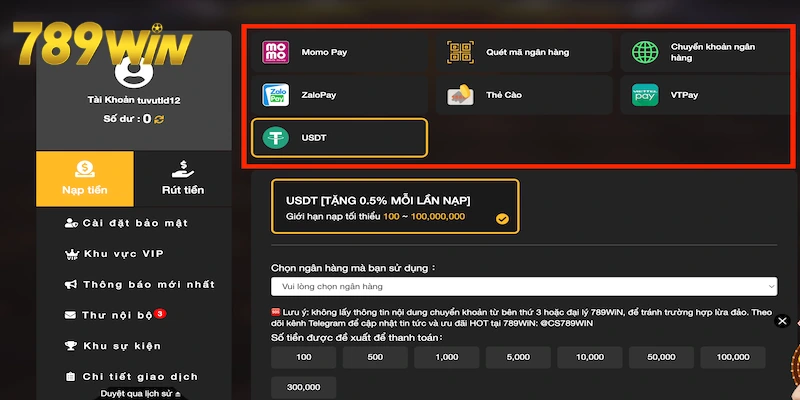This screenshot has height=400, width=800.
Task: Select suggested amount 50,000
Action: pyautogui.click(x=661, y=357)
